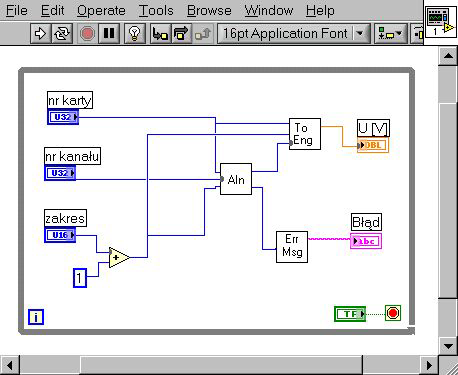458x375 pixels.
Task: Click the Run arrow button
Action: 41,33
